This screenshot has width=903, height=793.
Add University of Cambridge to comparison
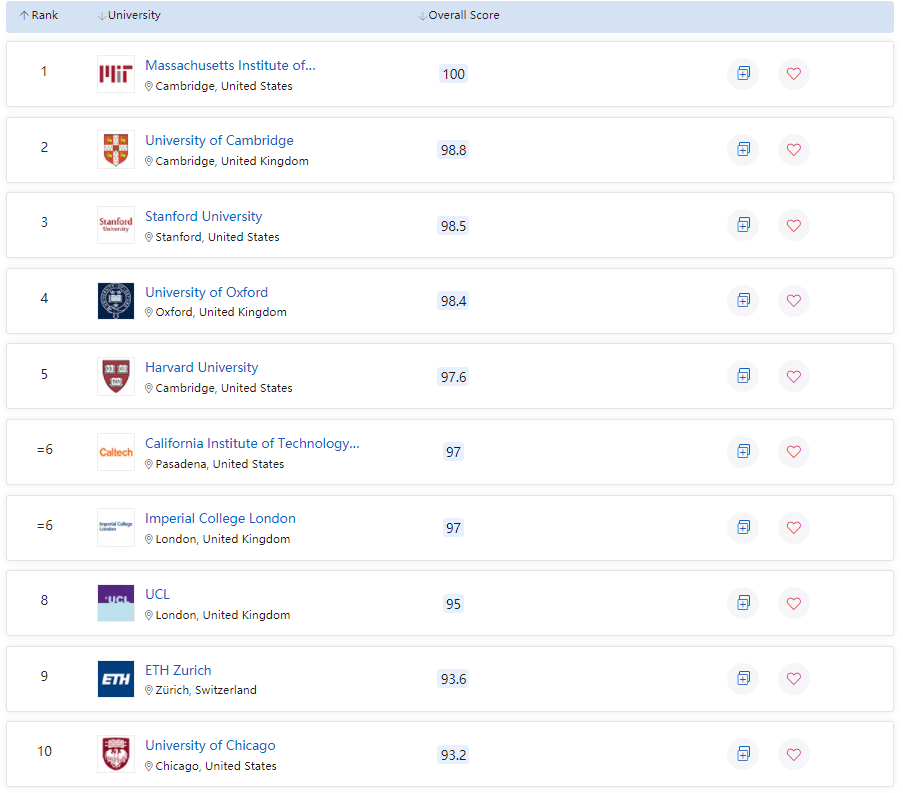(x=743, y=149)
